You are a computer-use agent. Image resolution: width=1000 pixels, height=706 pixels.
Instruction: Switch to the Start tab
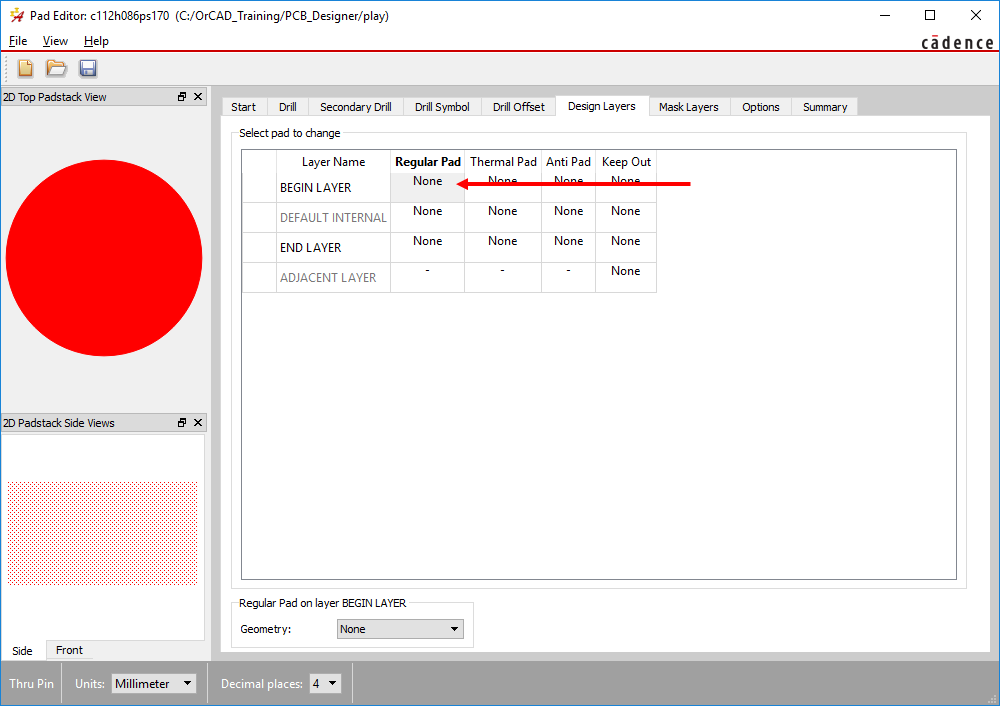[x=244, y=107]
